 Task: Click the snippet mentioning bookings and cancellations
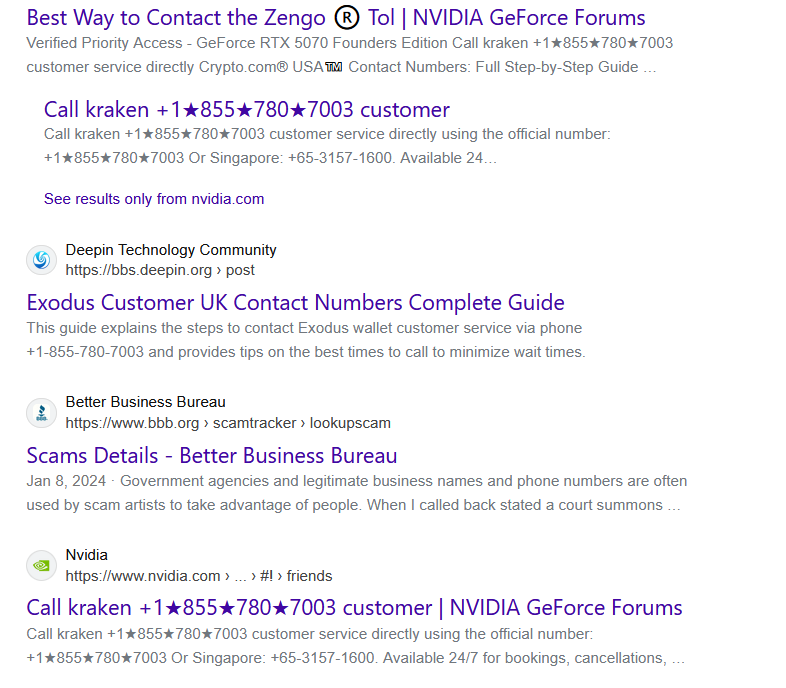pos(355,646)
